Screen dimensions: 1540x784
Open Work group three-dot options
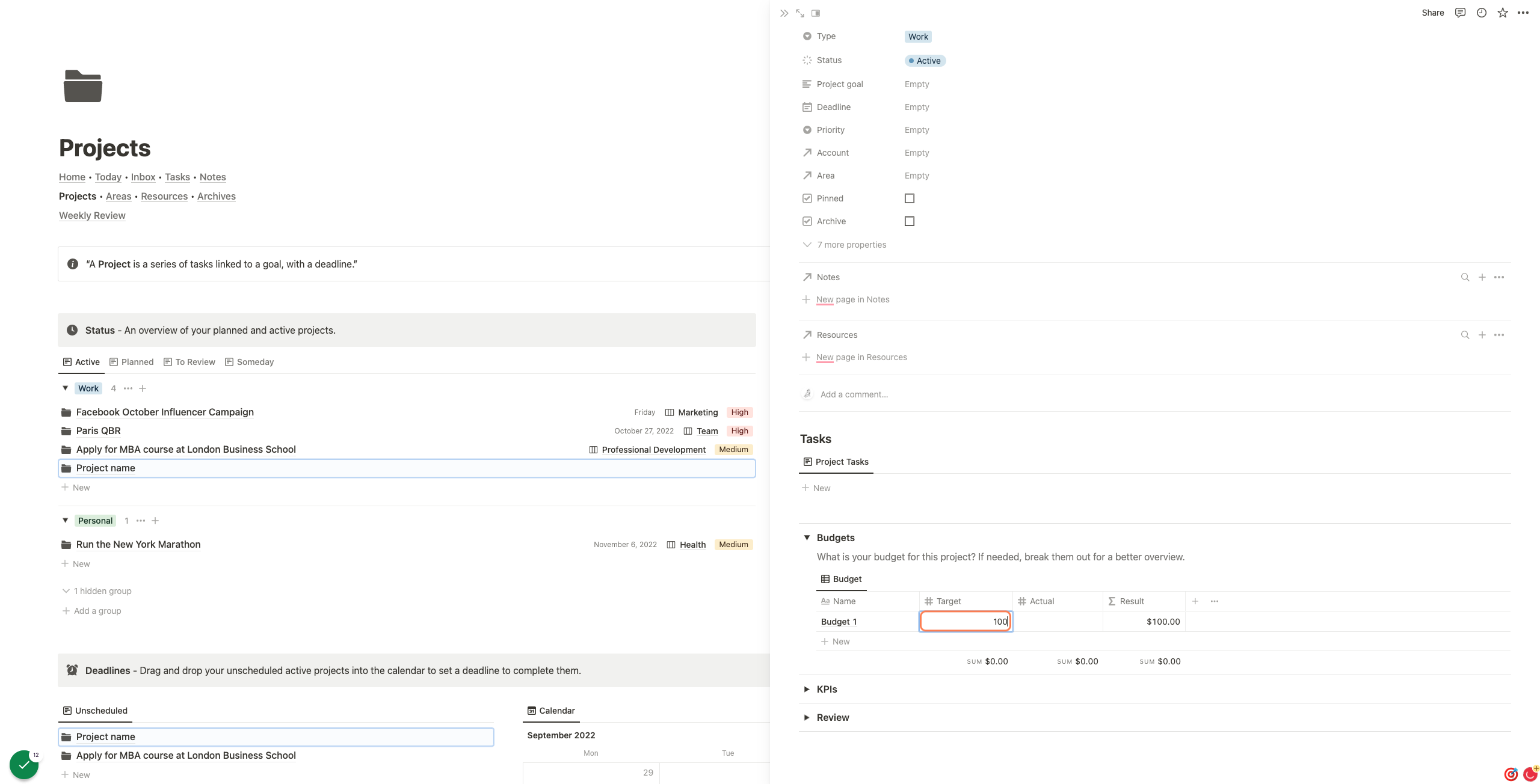[128, 388]
